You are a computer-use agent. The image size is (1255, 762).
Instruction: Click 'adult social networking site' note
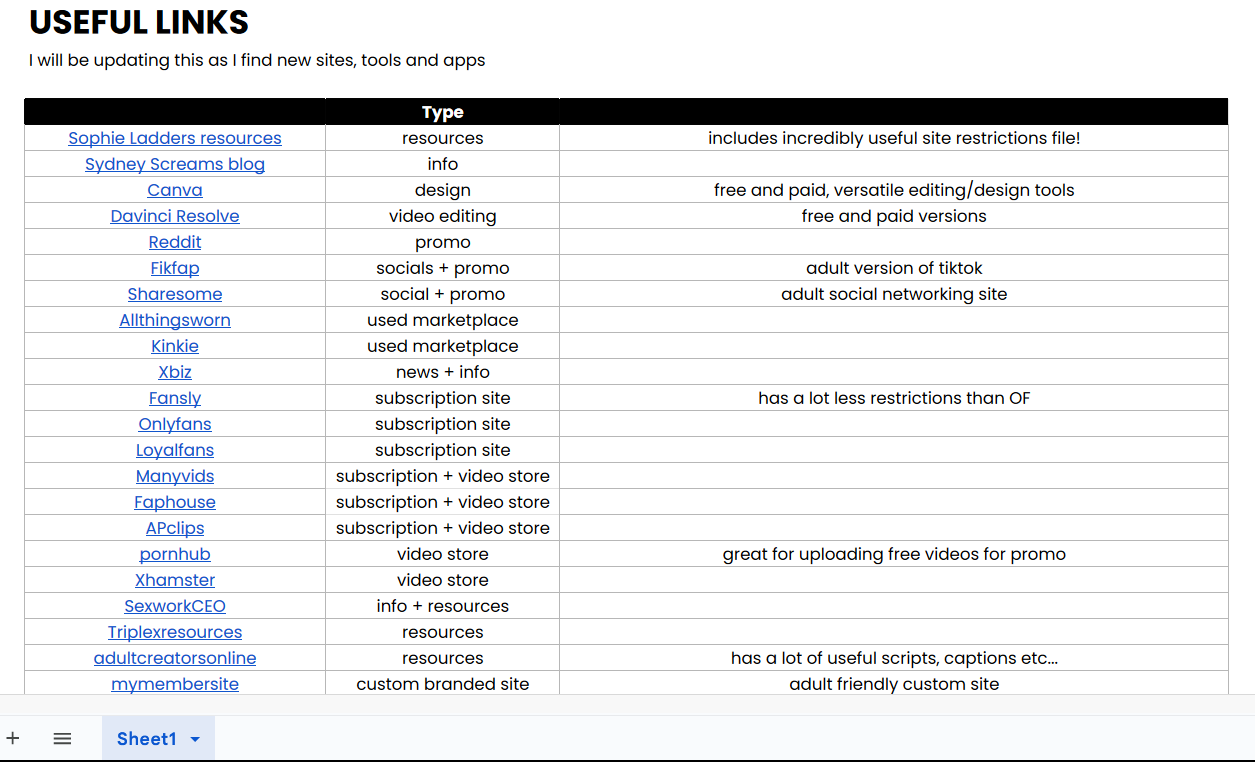tap(894, 294)
